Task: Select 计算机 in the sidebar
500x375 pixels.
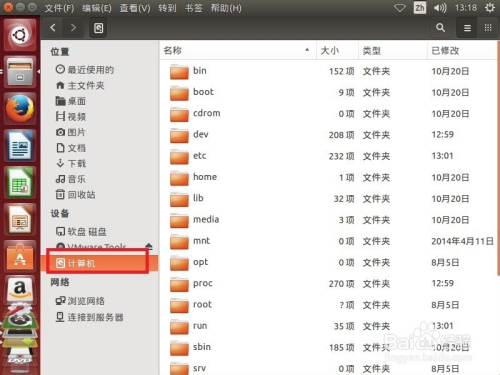Action: point(99,263)
